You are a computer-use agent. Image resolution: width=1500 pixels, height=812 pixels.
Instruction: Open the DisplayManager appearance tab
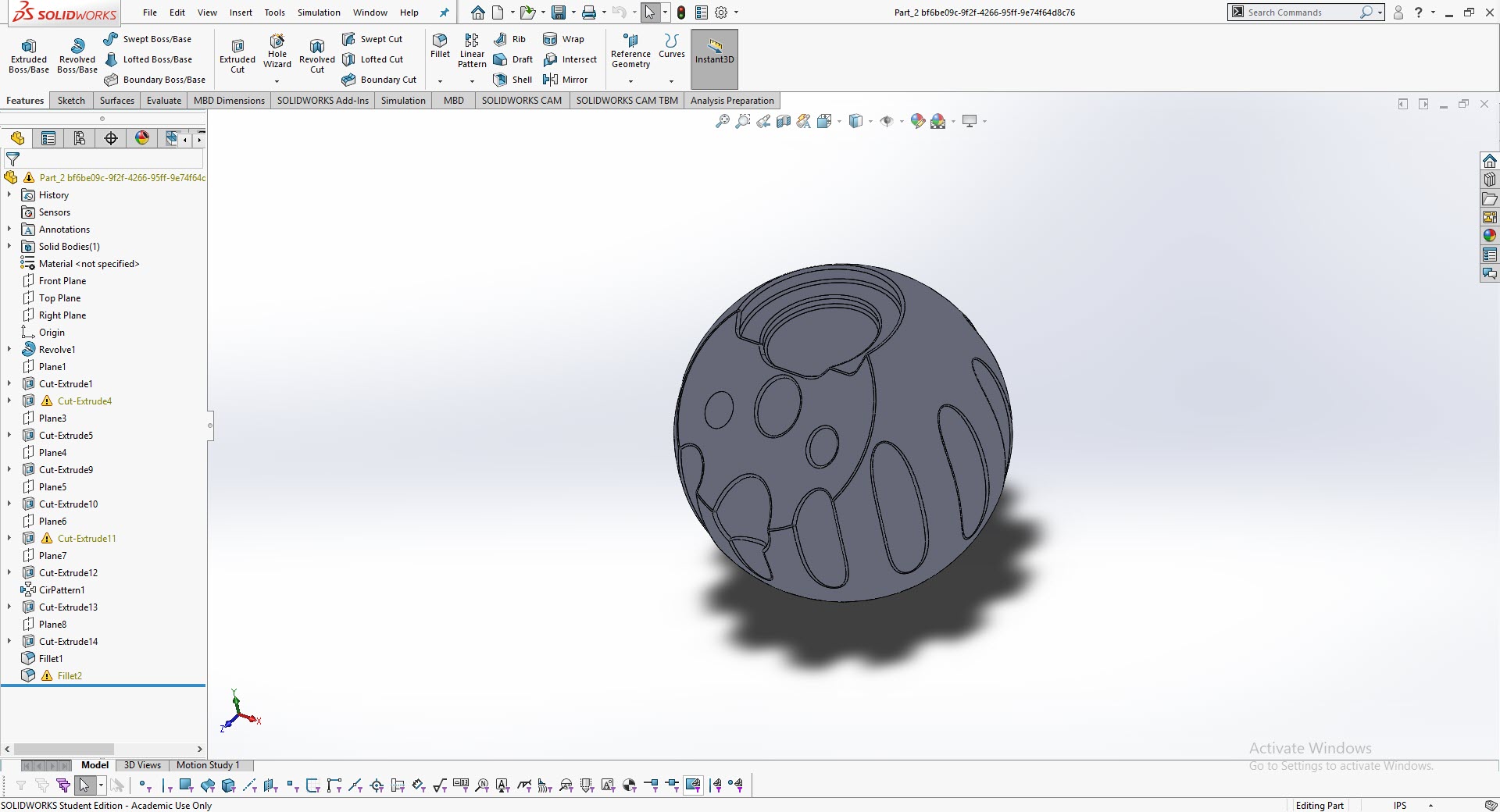[x=142, y=138]
